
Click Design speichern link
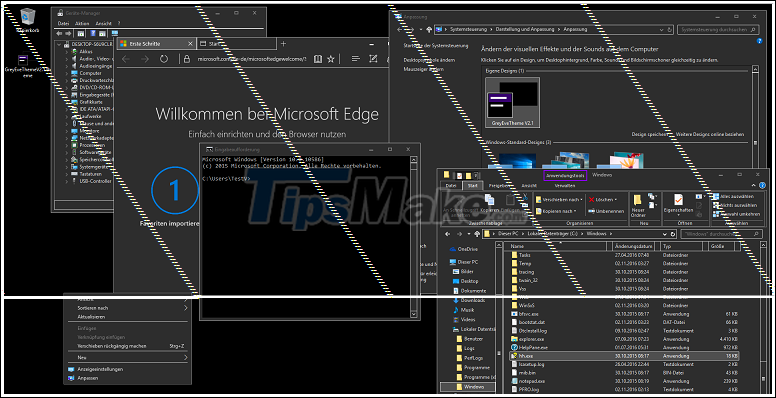pyautogui.click(x=650, y=135)
